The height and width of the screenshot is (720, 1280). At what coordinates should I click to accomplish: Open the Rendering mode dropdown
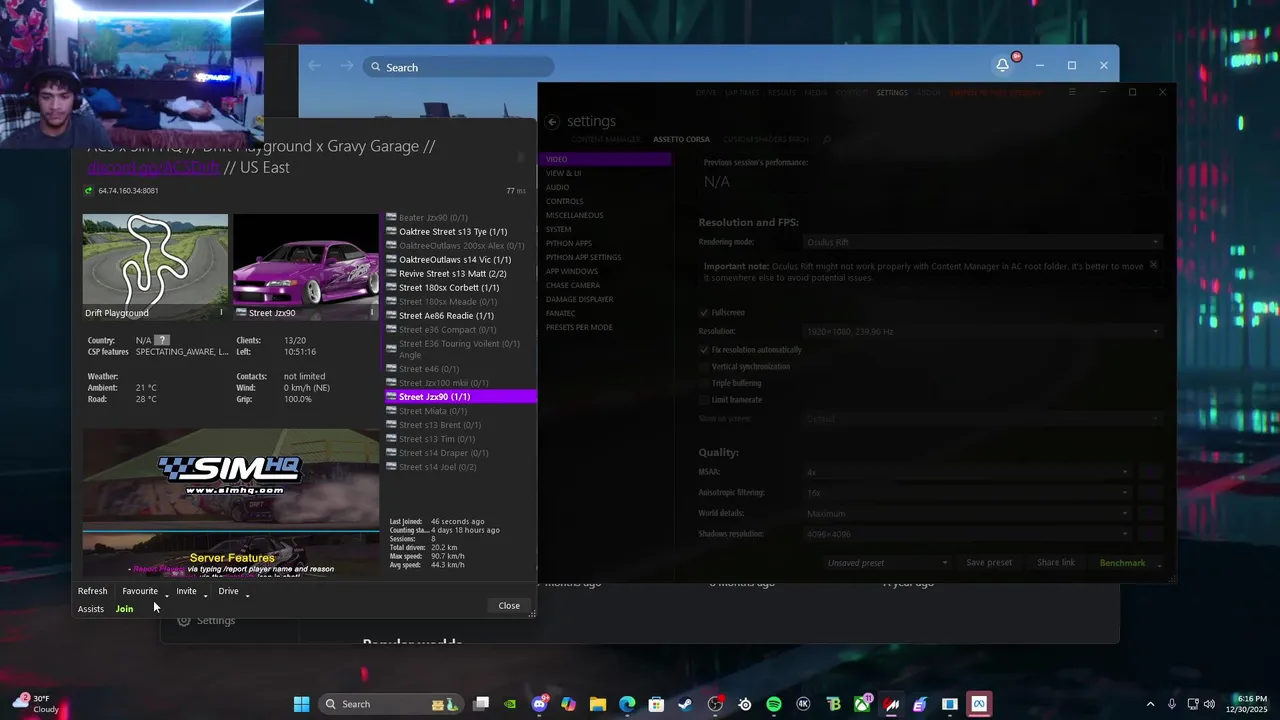point(983,242)
